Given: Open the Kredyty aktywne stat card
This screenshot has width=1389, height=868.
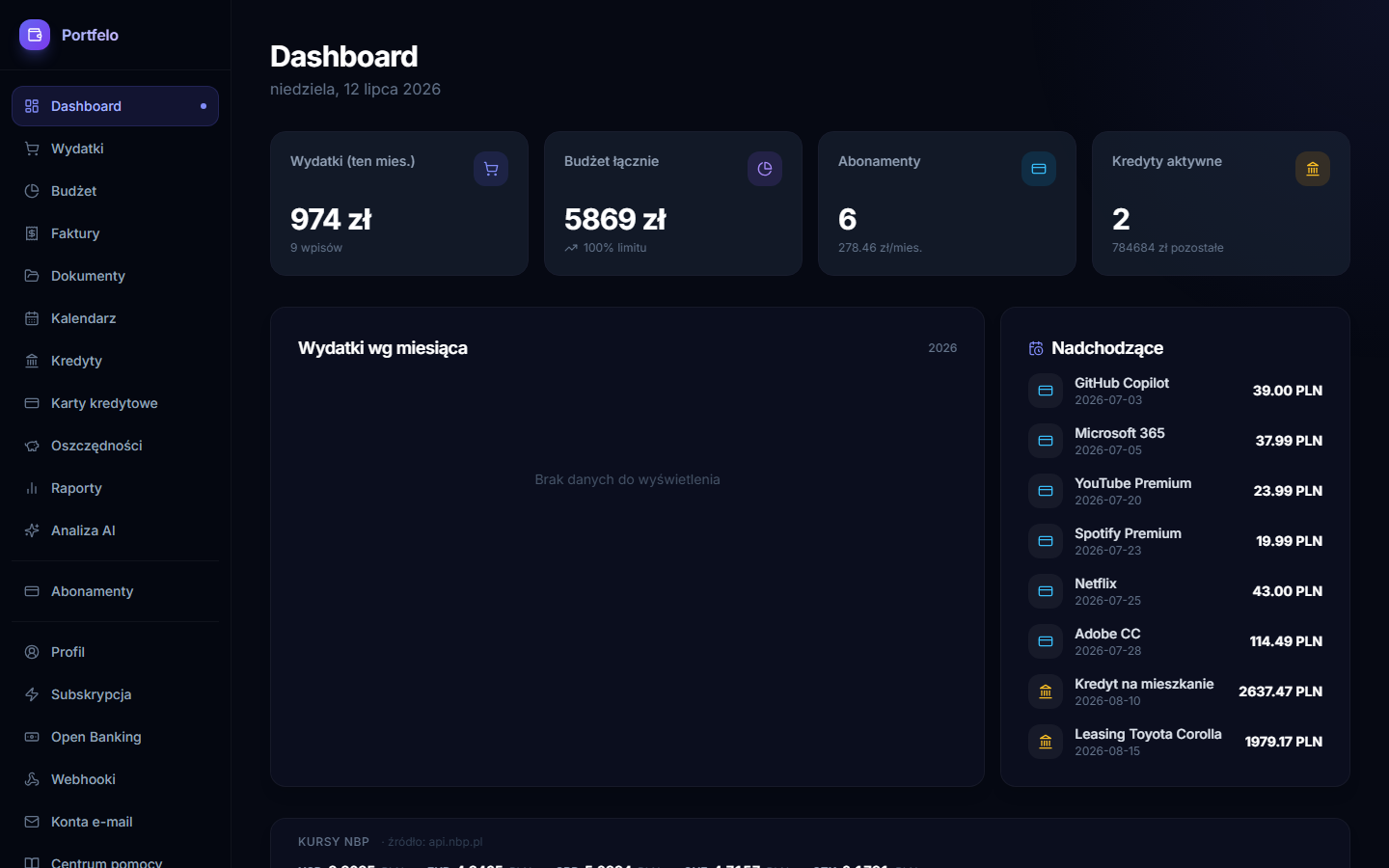Looking at the screenshot, I should click(1221, 203).
